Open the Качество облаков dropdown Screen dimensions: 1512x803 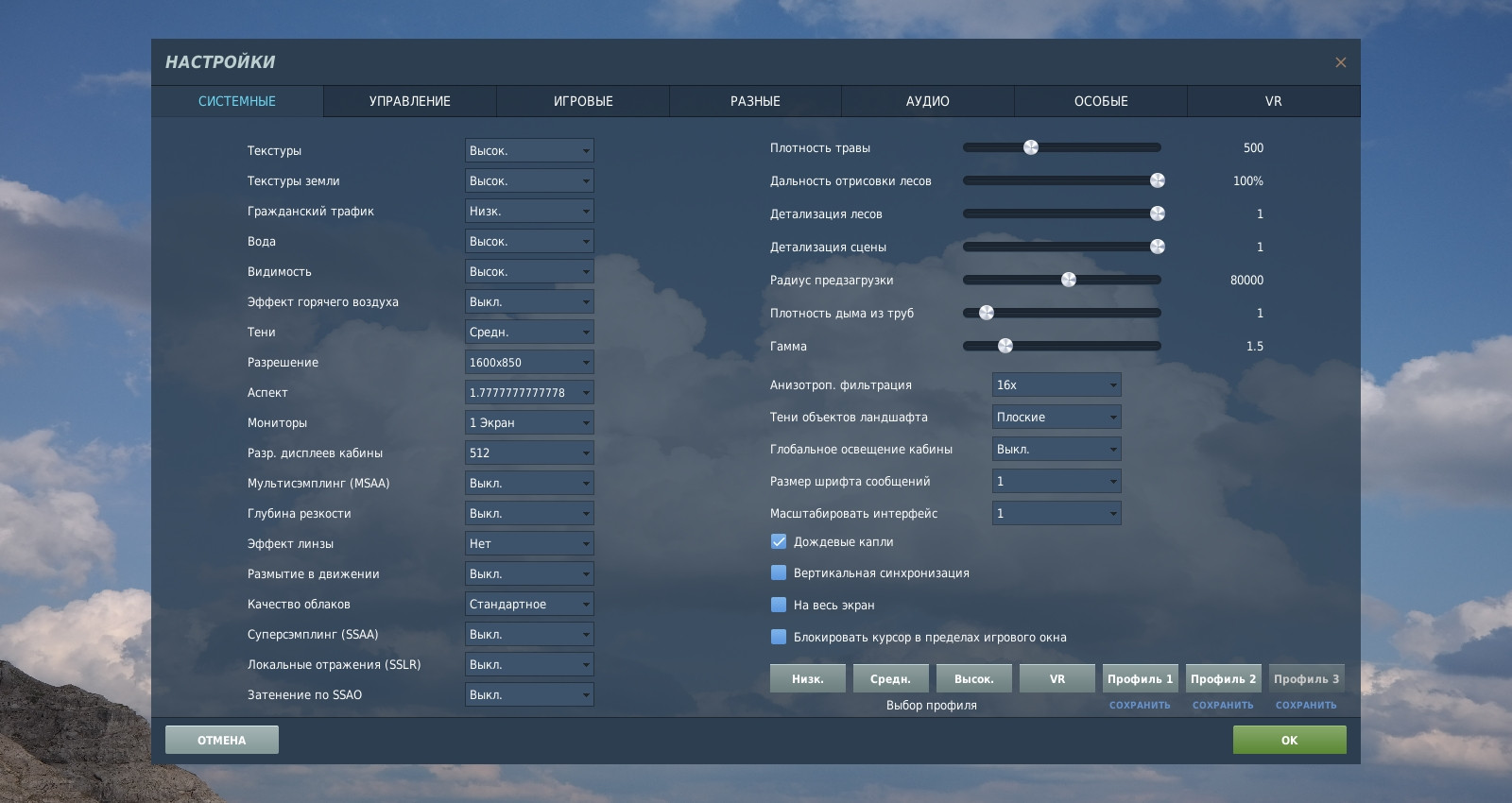pos(529,604)
